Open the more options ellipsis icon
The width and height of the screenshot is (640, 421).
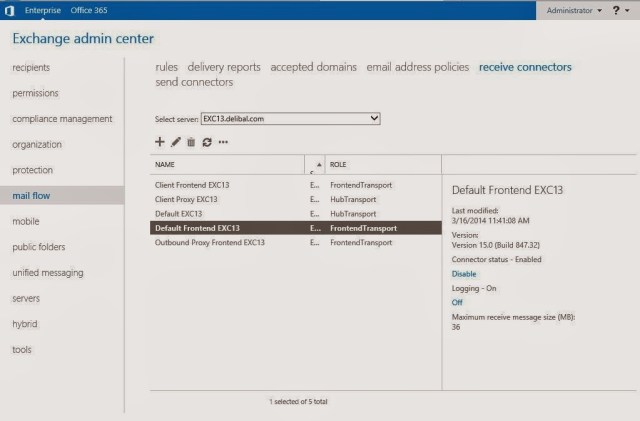tap(223, 142)
